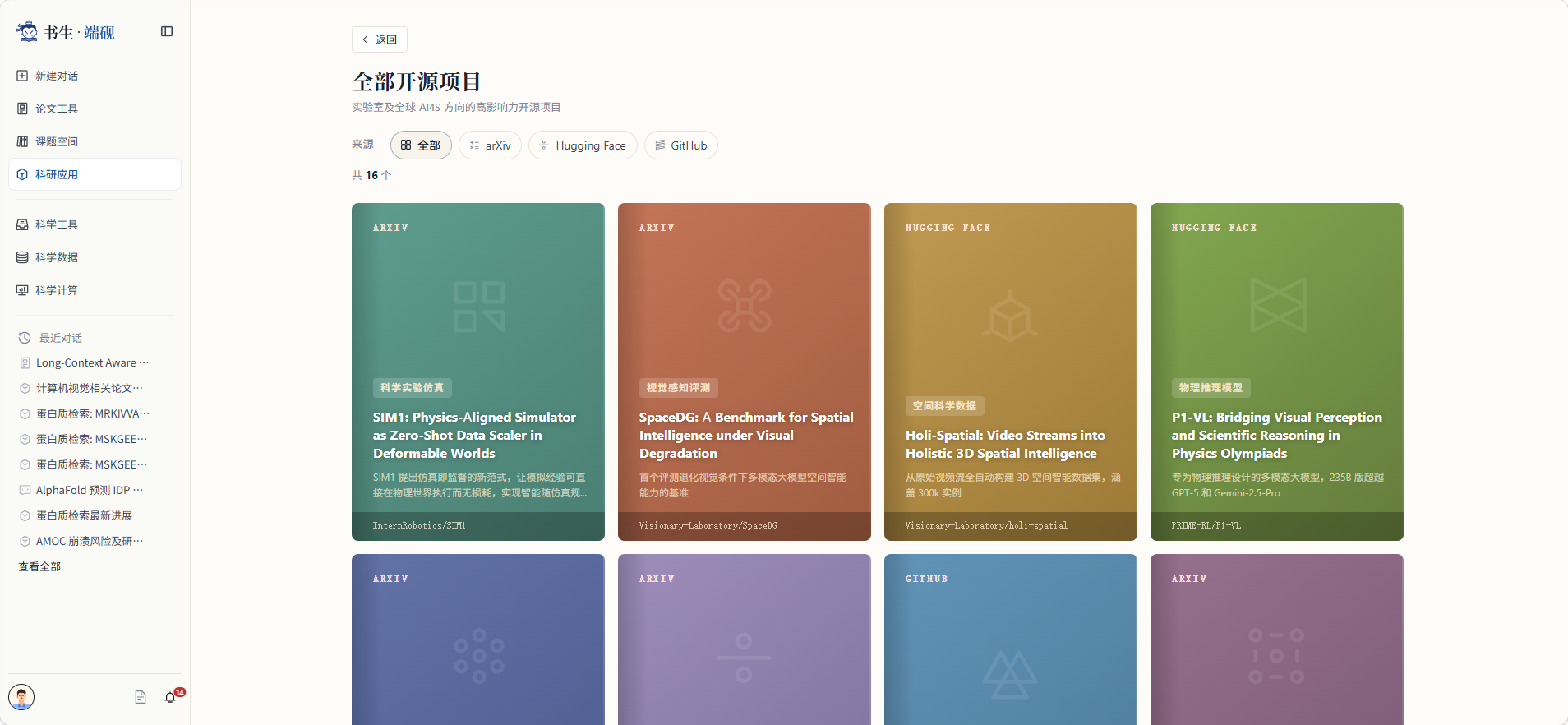
Task: Click the Visionary-Laboratory/holi-spatial repository path
Action: [x=986, y=526]
